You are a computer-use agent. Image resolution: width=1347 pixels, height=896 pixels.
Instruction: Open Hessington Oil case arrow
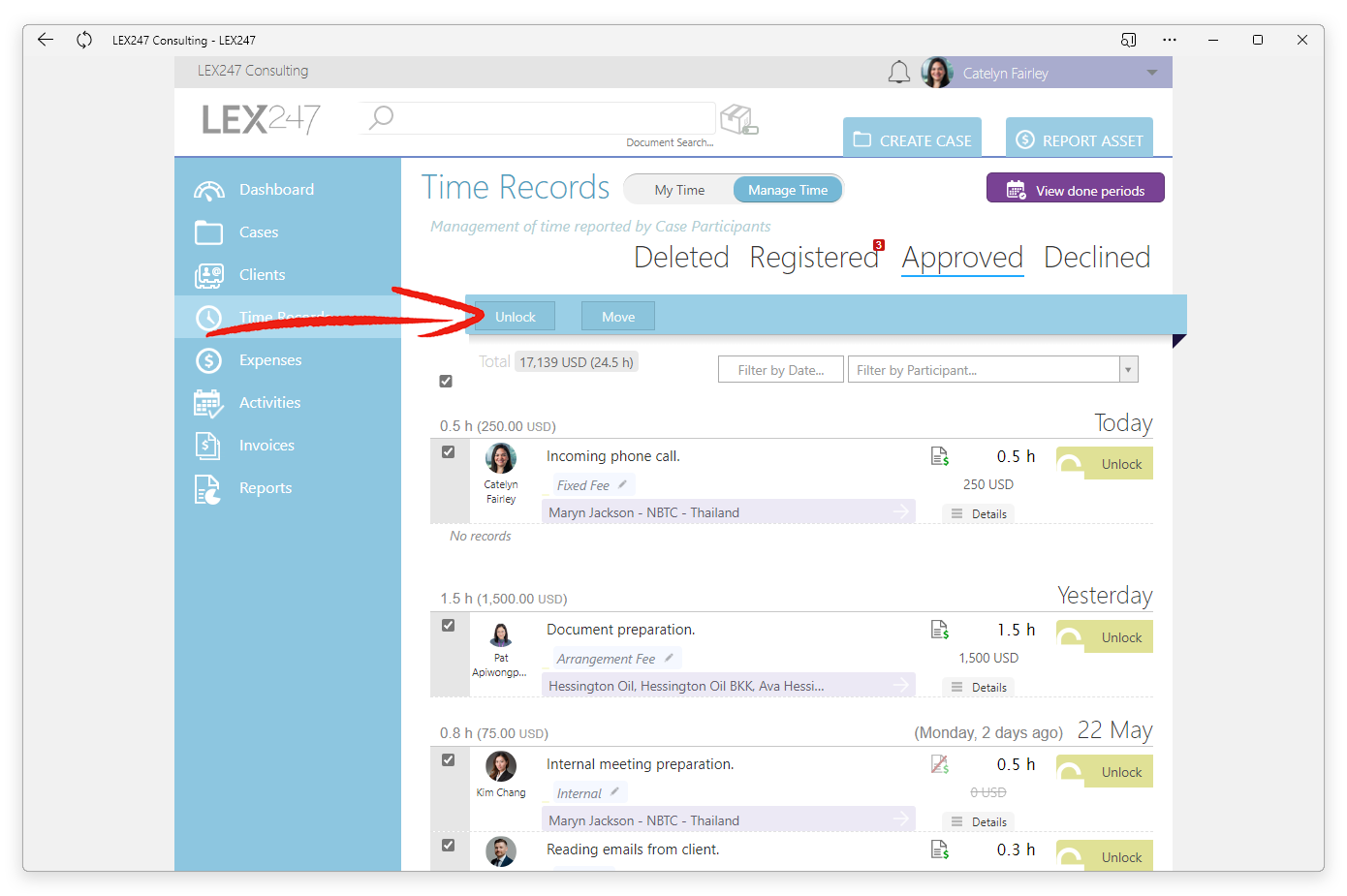click(x=901, y=685)
